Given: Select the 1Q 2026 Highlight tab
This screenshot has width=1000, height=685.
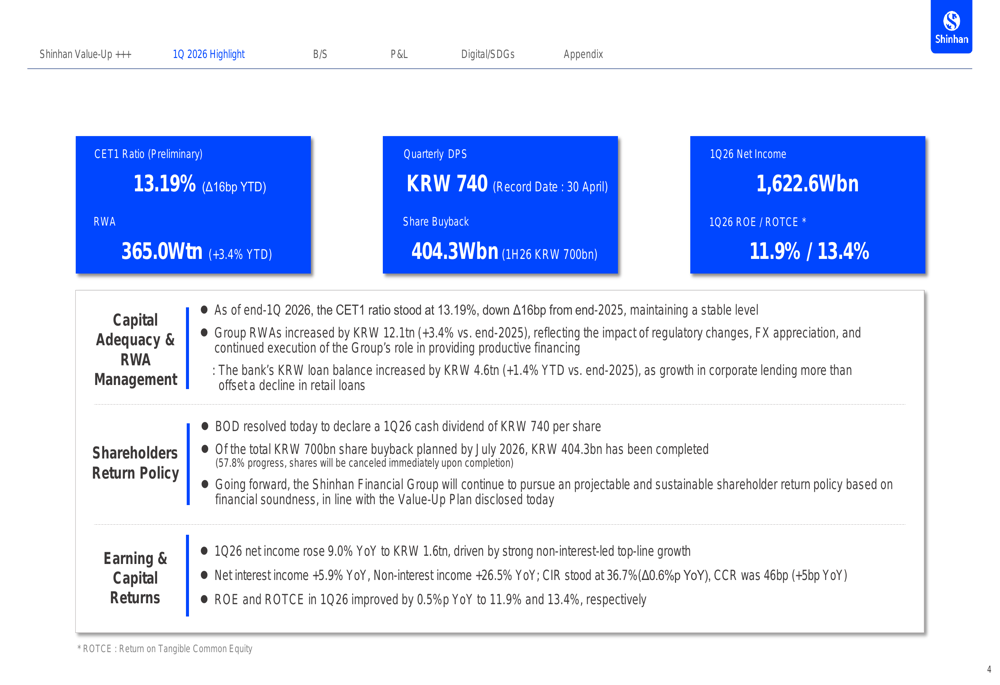Looking at the screenshot, I should click(x=208, y=54).
